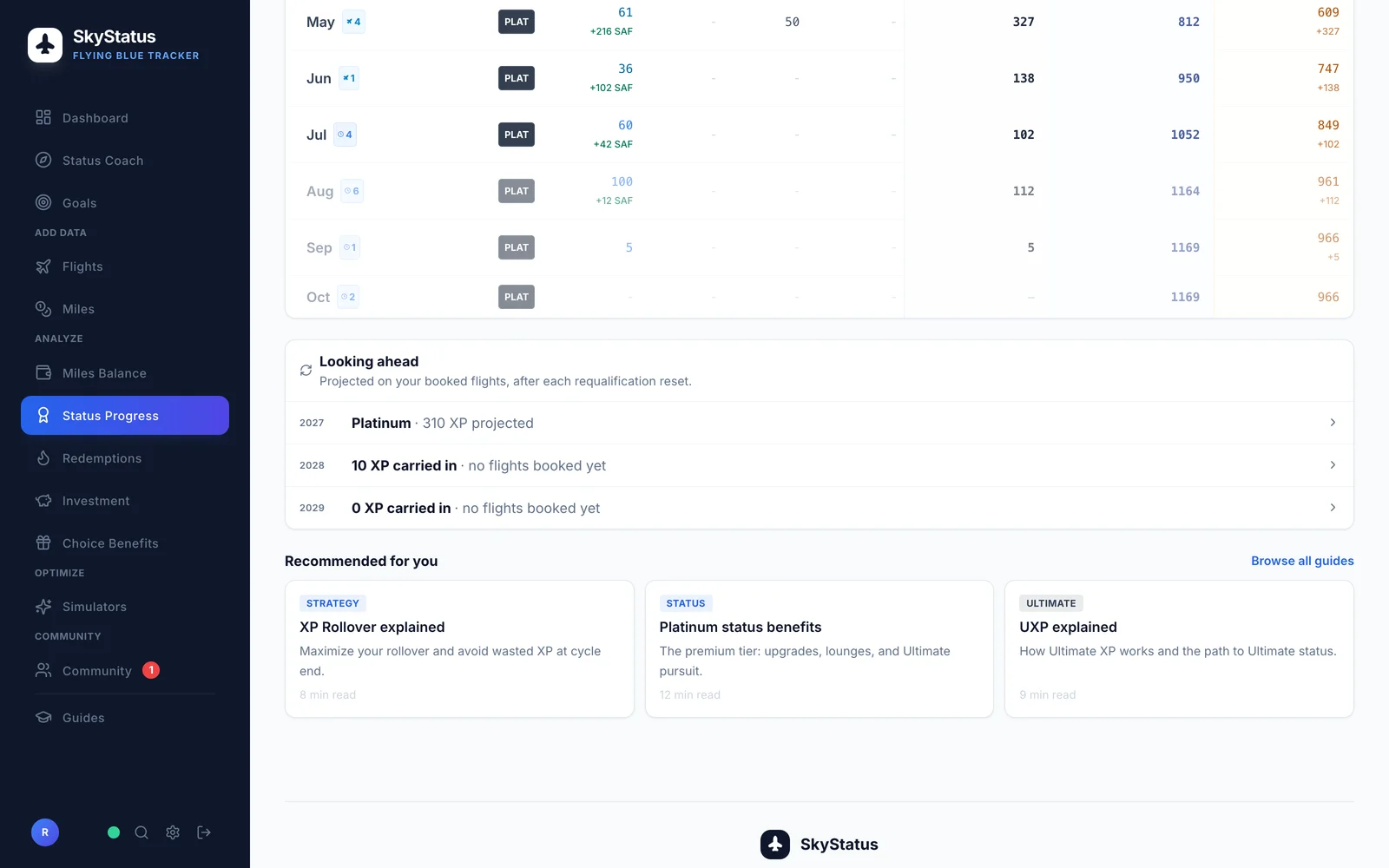Click the PLAT badge in Jul row
The height and width of the screenshot is (868, 1389).
(x=517, y=135)
